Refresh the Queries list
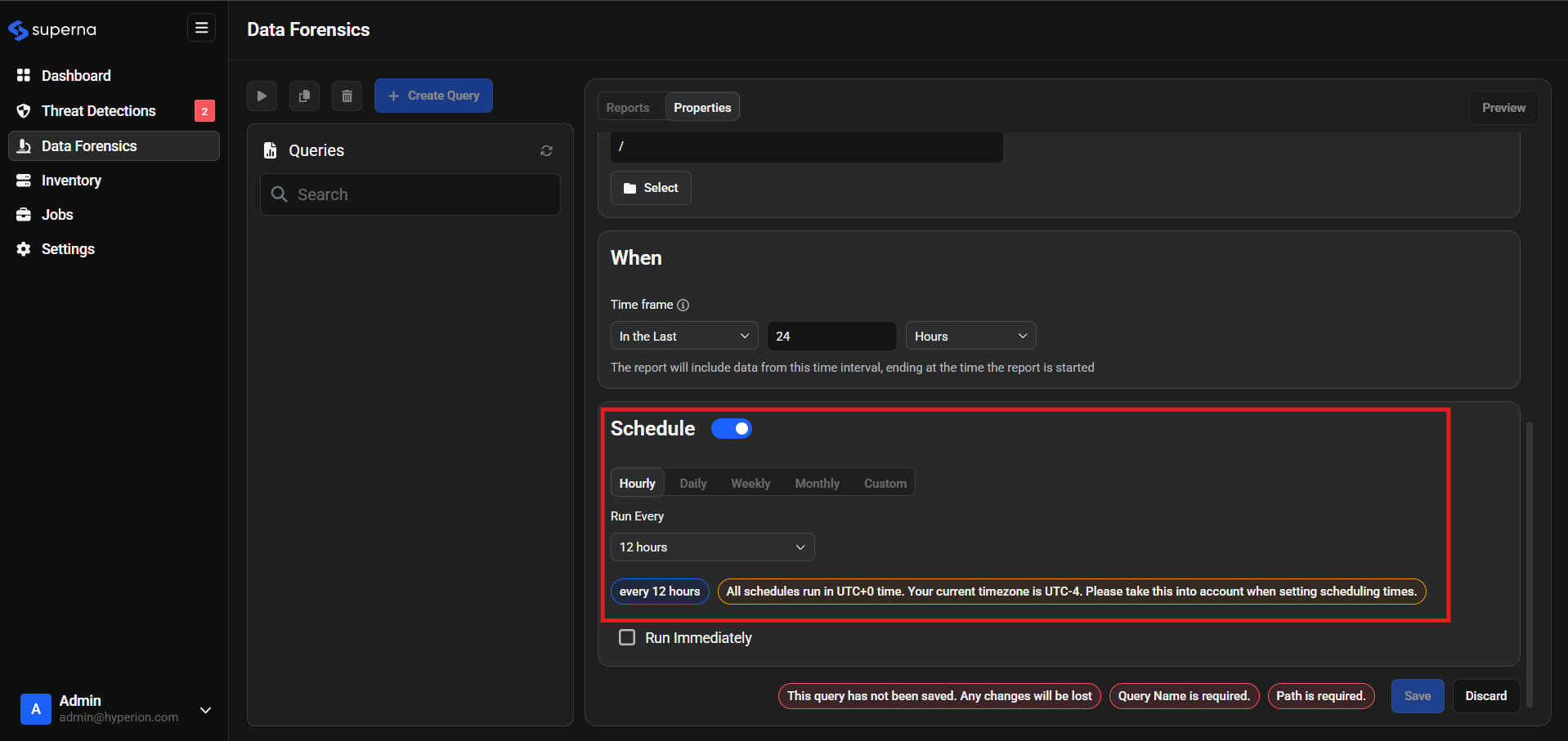This screenshot has height=741, width=1568. (x=546, y=150)
